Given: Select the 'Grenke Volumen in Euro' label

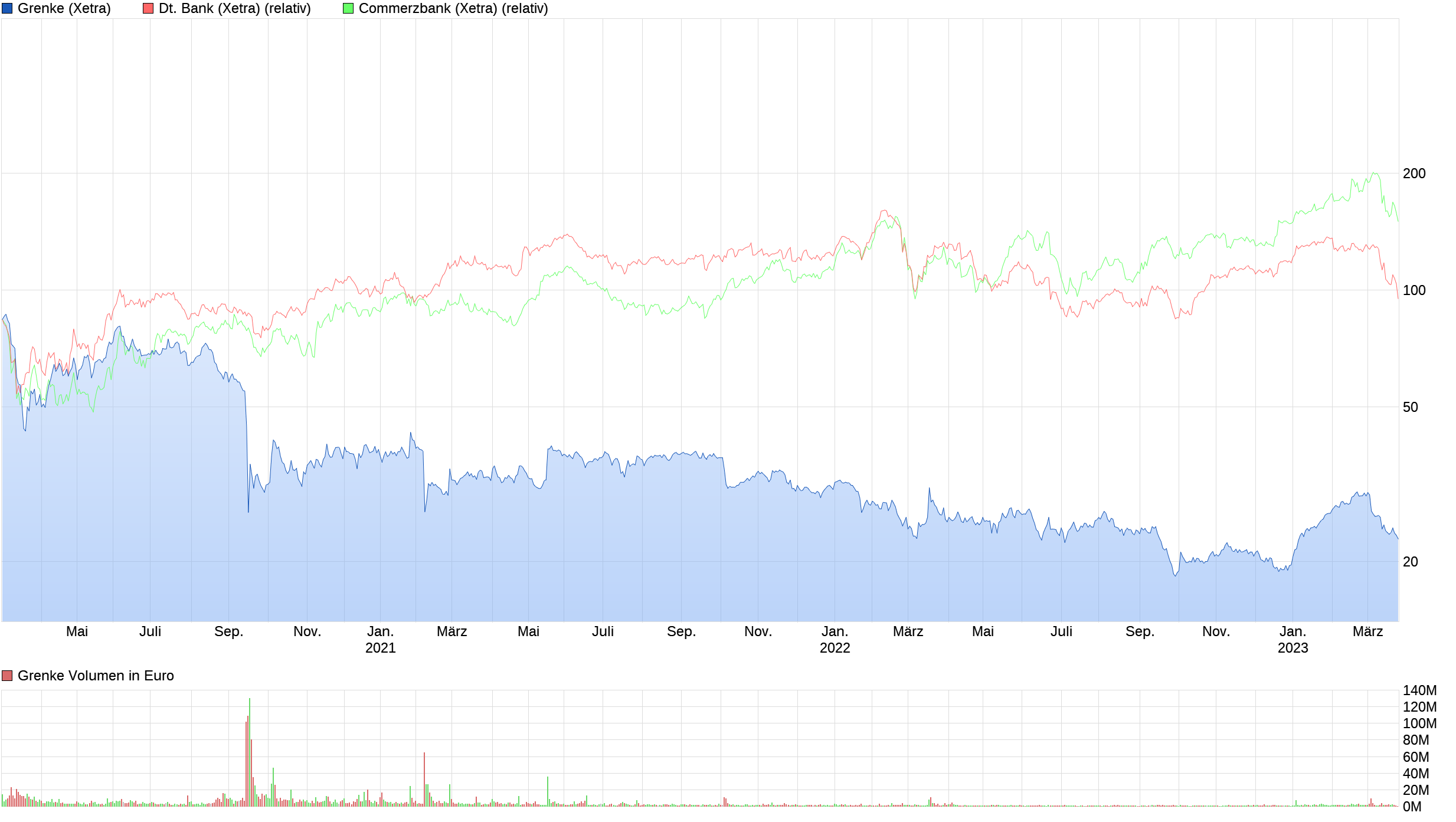Looking at the screenshot, I should point(96,675).
